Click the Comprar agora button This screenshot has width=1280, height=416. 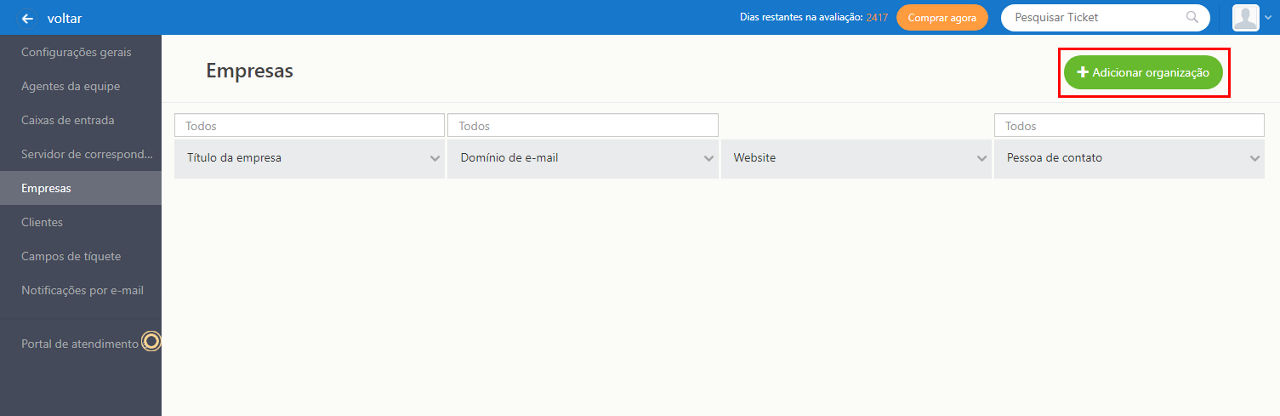(x=942, y=18)
